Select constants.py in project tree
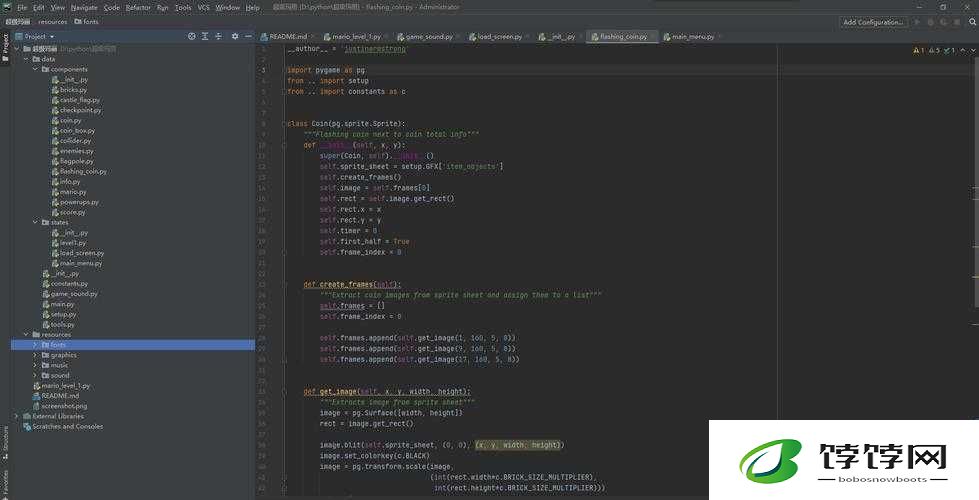Viewport: 979px width, 500px height. point(65,283)
